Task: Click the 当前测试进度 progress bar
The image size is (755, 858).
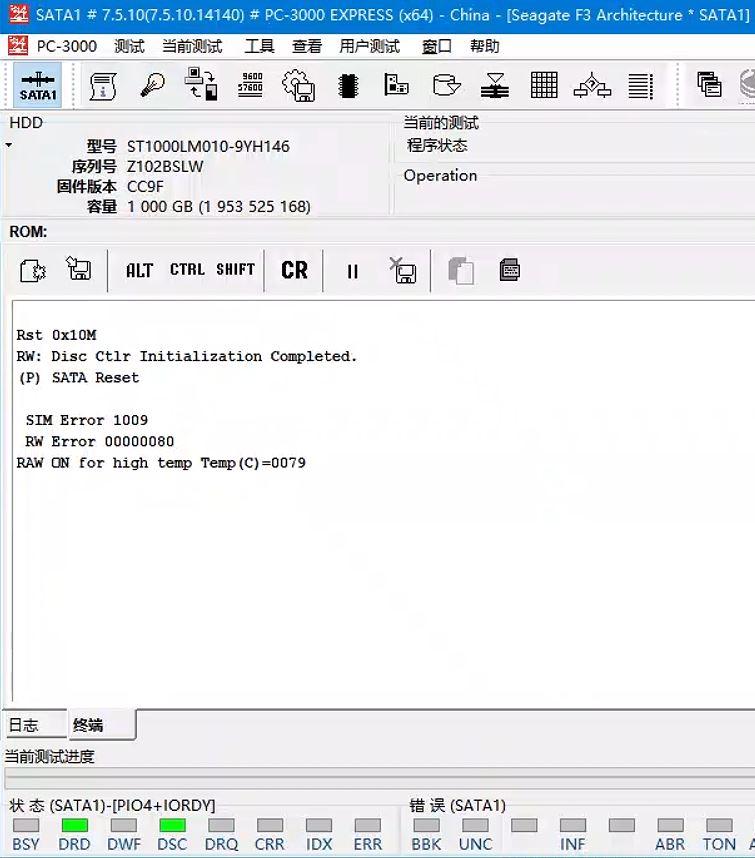Action: [380, 779]
